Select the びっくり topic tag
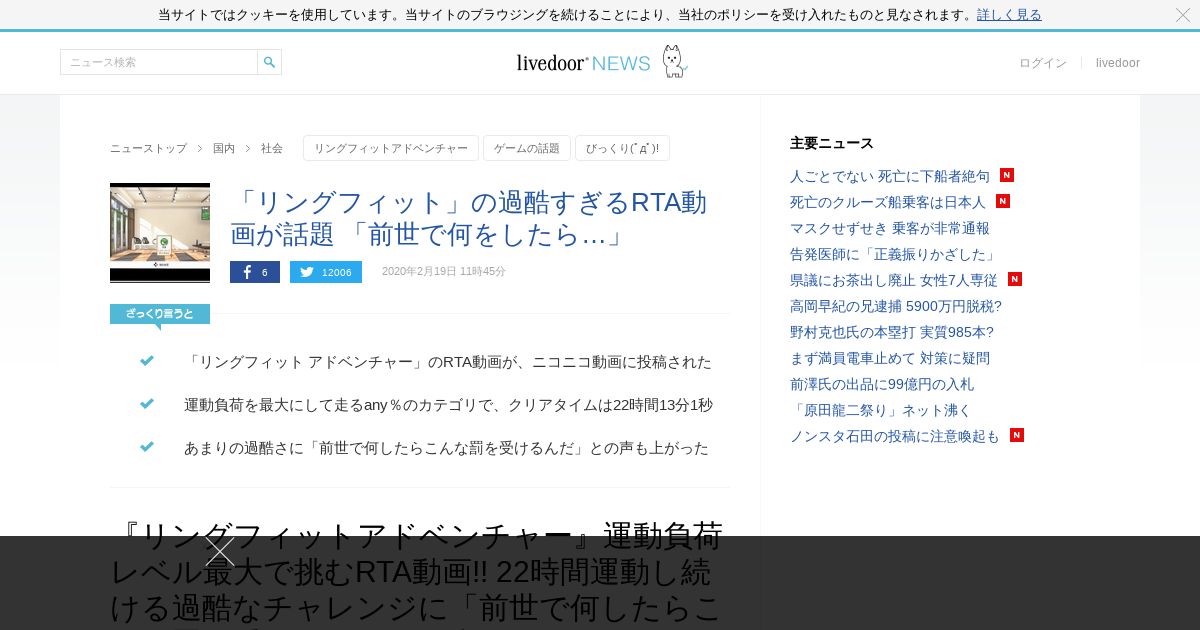The width and height of the screenshot is (1200, 630). coord(622,148)
